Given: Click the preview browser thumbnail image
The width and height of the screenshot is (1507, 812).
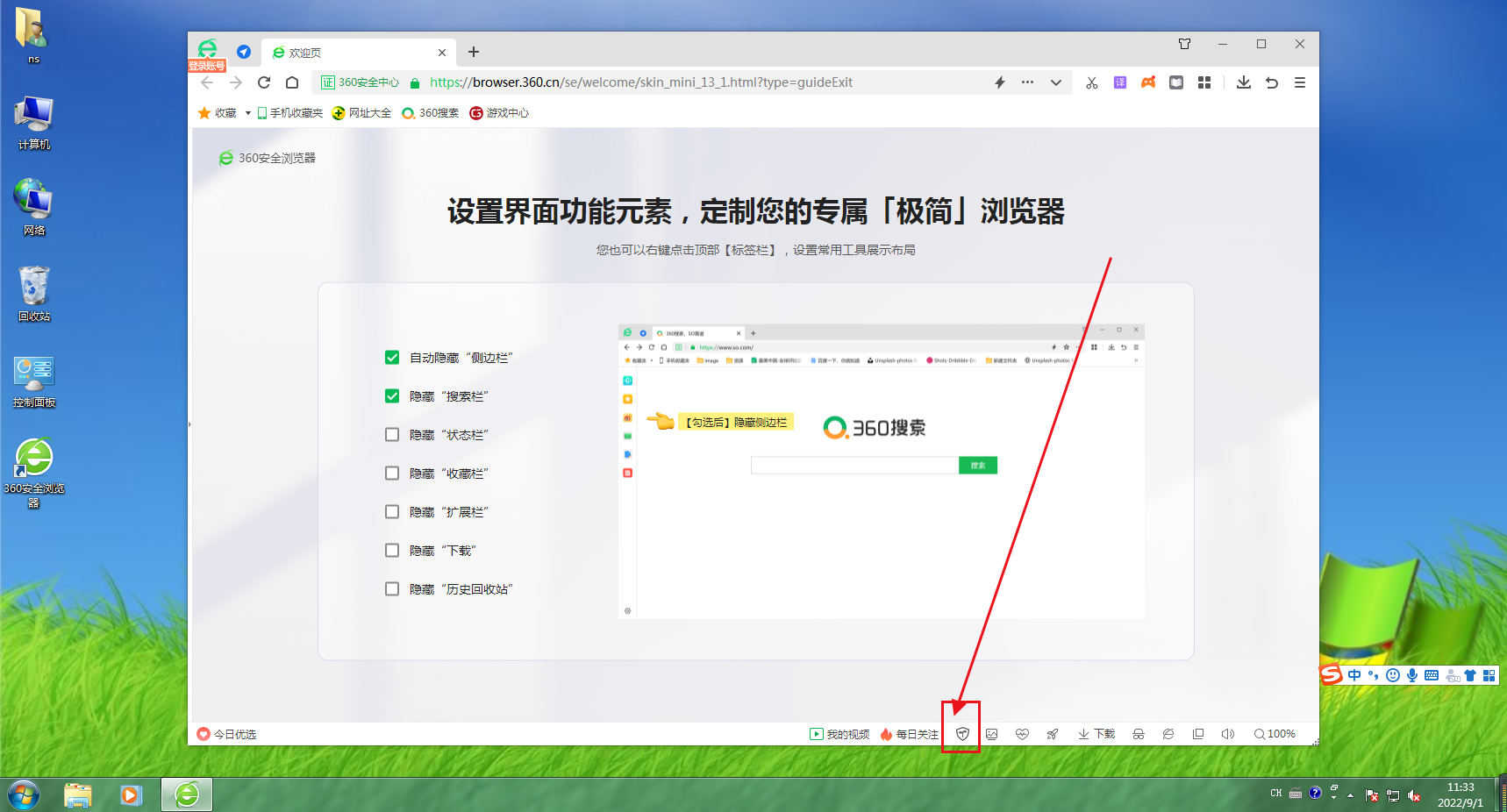Looking at the screenshot, I should pos(882,472).
